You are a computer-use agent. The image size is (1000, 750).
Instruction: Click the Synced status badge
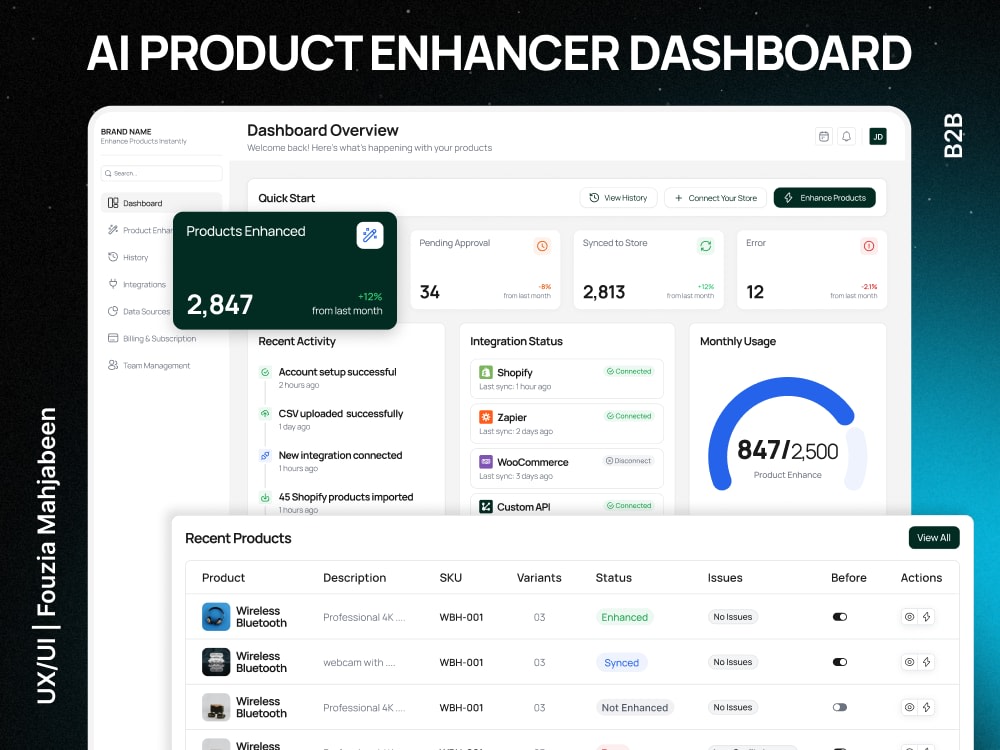coord(622,663)
